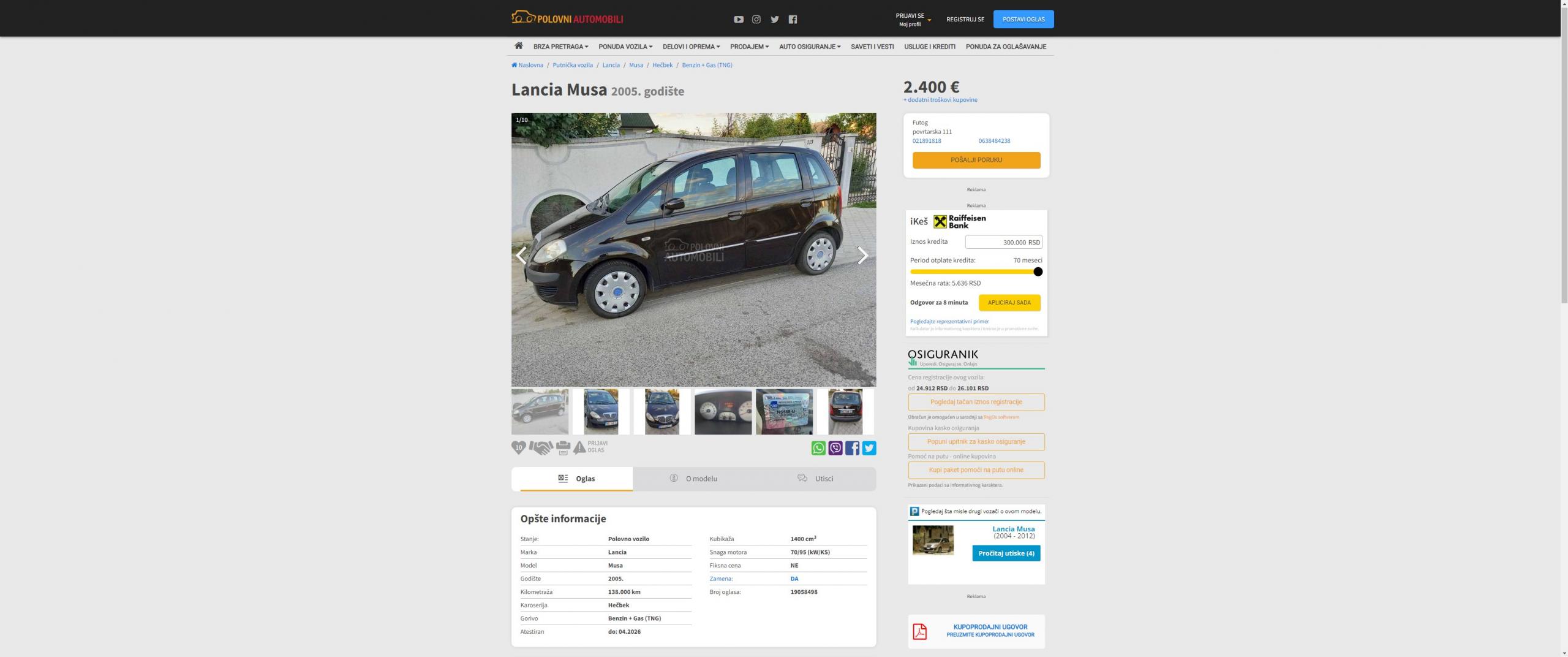Image resolution: width=1568 pixels, height=657 pixels.
Task: Open the Instagram icon in header
Action: pos(756,20)
